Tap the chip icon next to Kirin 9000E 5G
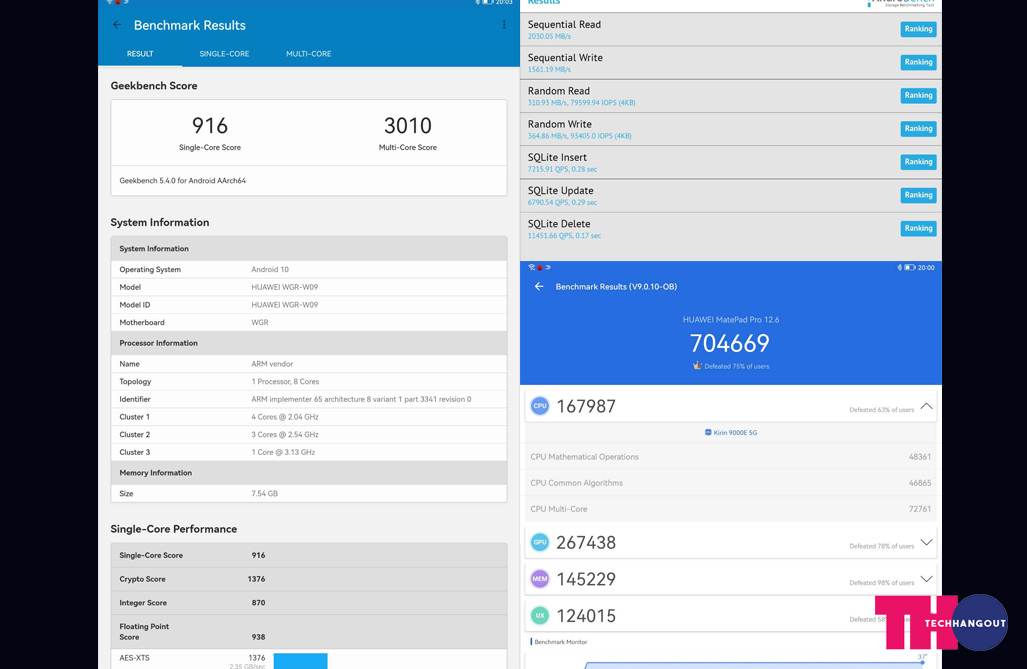The width and height of the screenshot is (1027, 669). tap(708, 432)
